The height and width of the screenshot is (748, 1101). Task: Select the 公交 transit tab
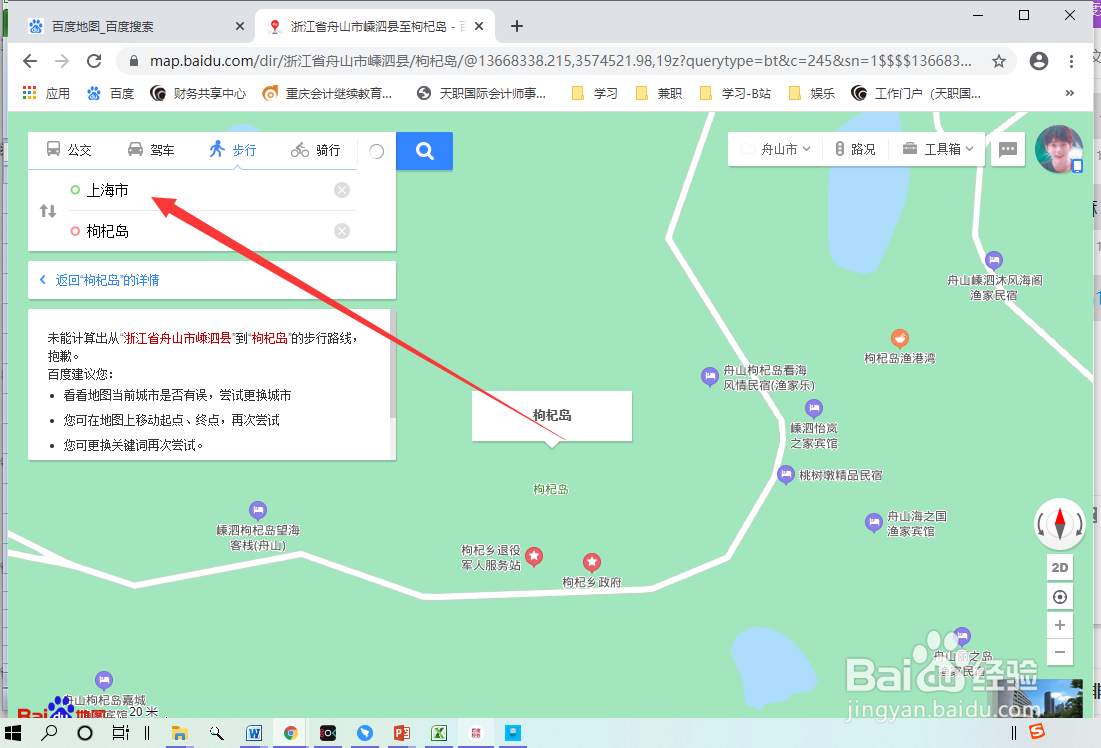pos(69,150)
